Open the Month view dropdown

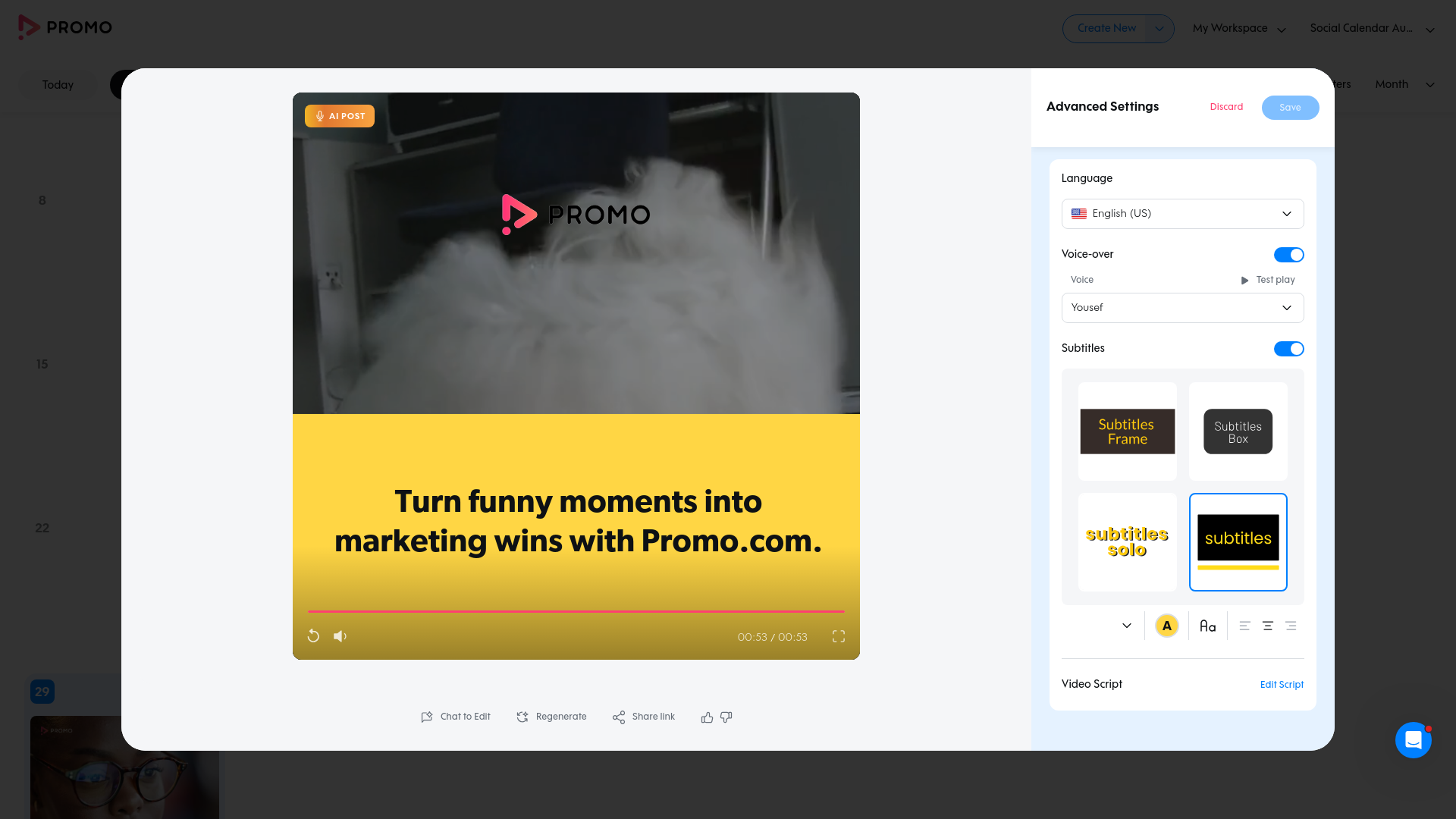[x=1405, y=84]
